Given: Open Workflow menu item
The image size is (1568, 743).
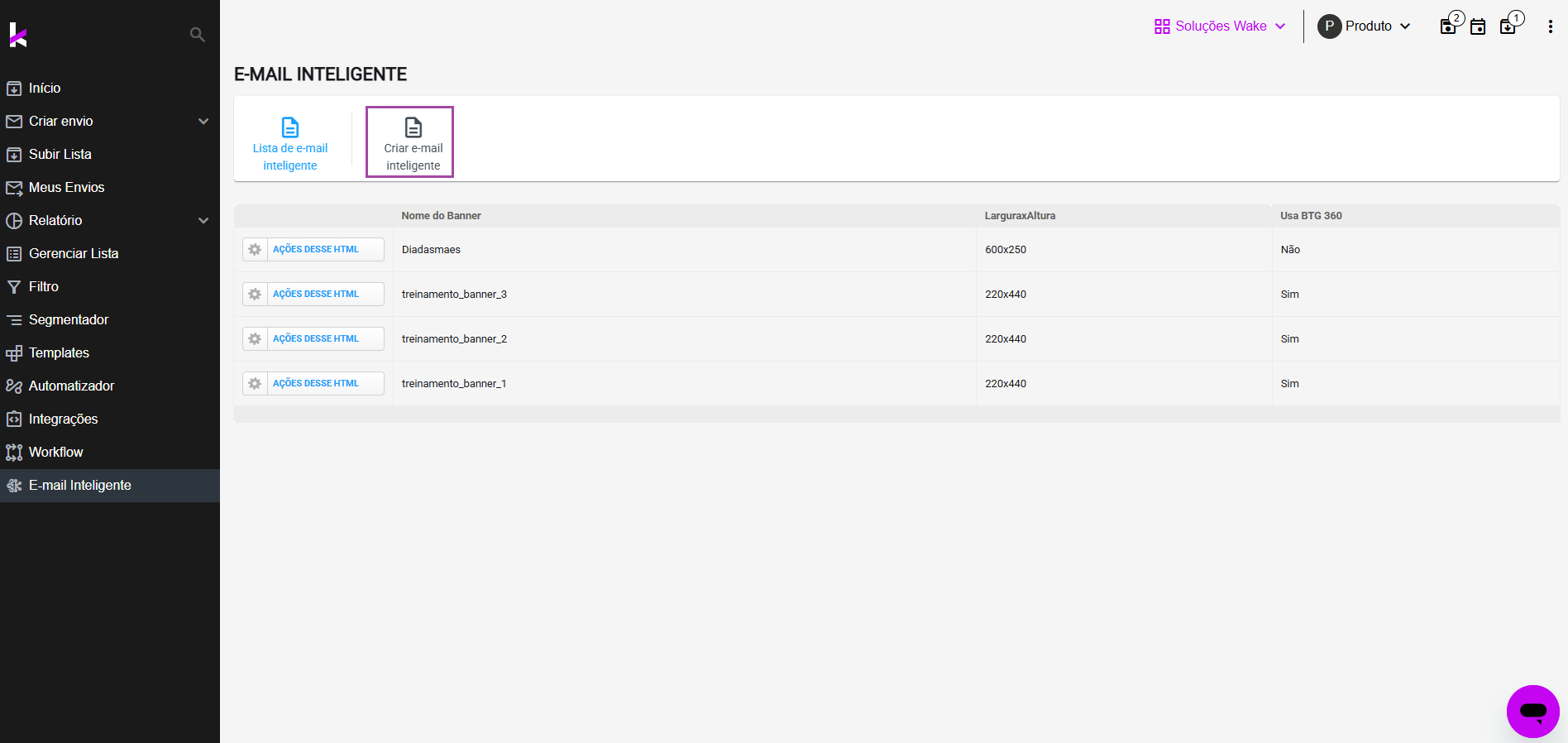Looking at the screenshot, I should click(x=110, y=453).
